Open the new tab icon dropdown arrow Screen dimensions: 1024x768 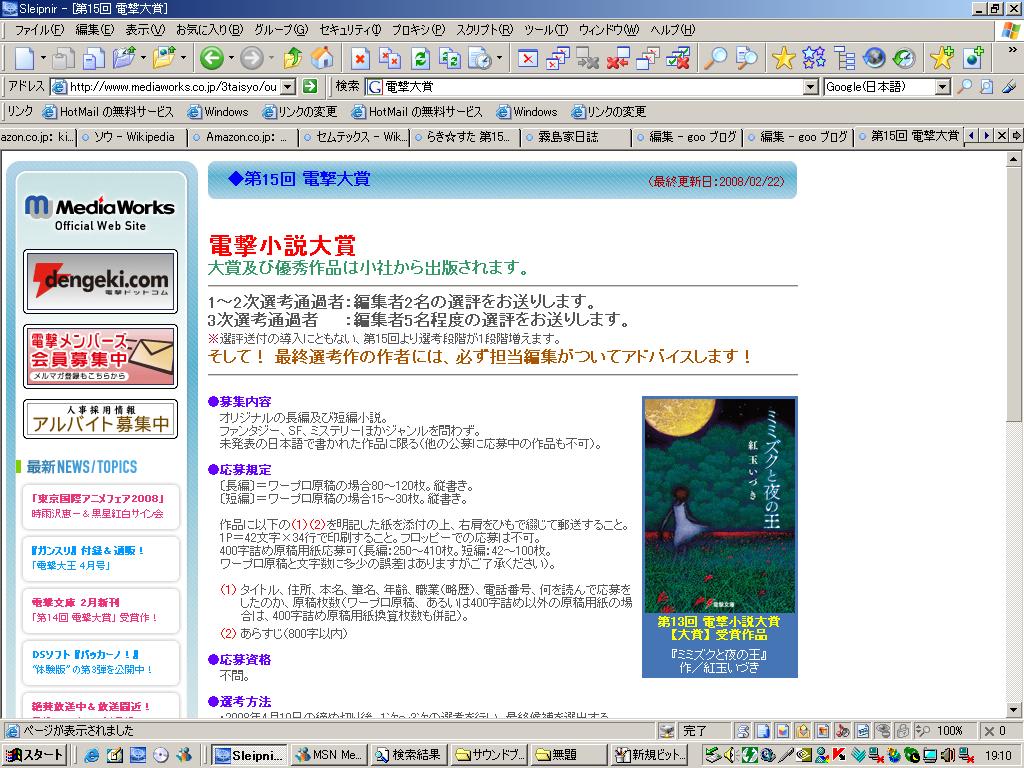tap(43, 58)
